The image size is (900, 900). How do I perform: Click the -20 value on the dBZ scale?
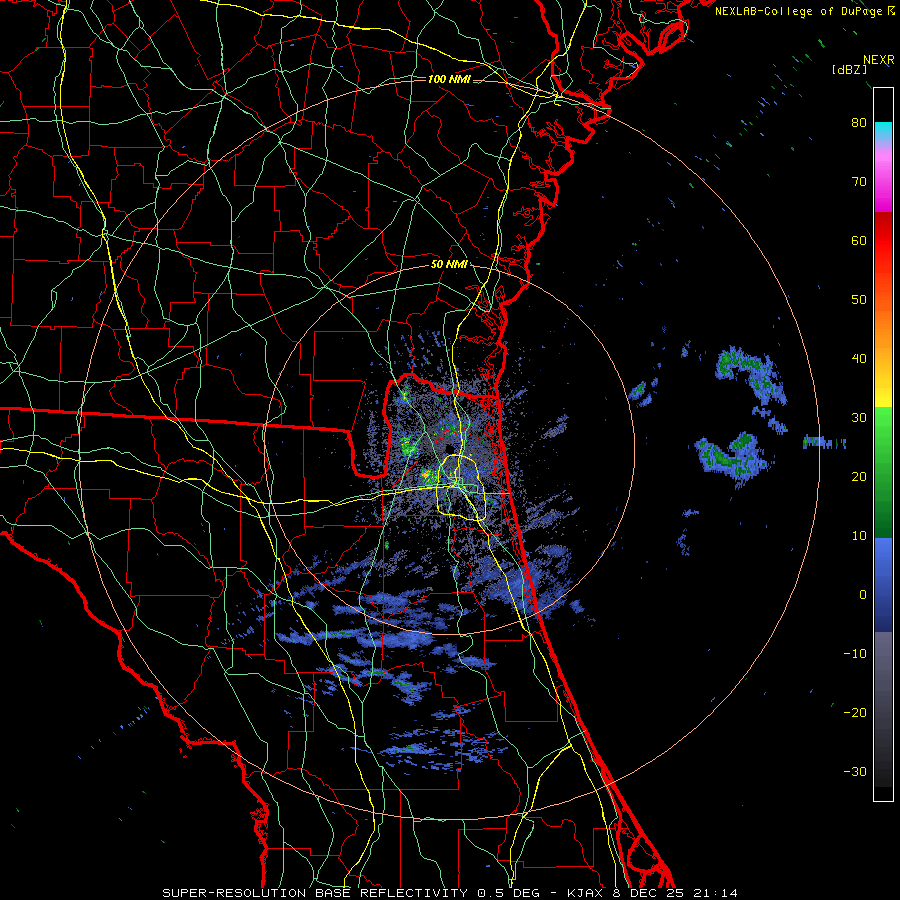coord(855,713)
